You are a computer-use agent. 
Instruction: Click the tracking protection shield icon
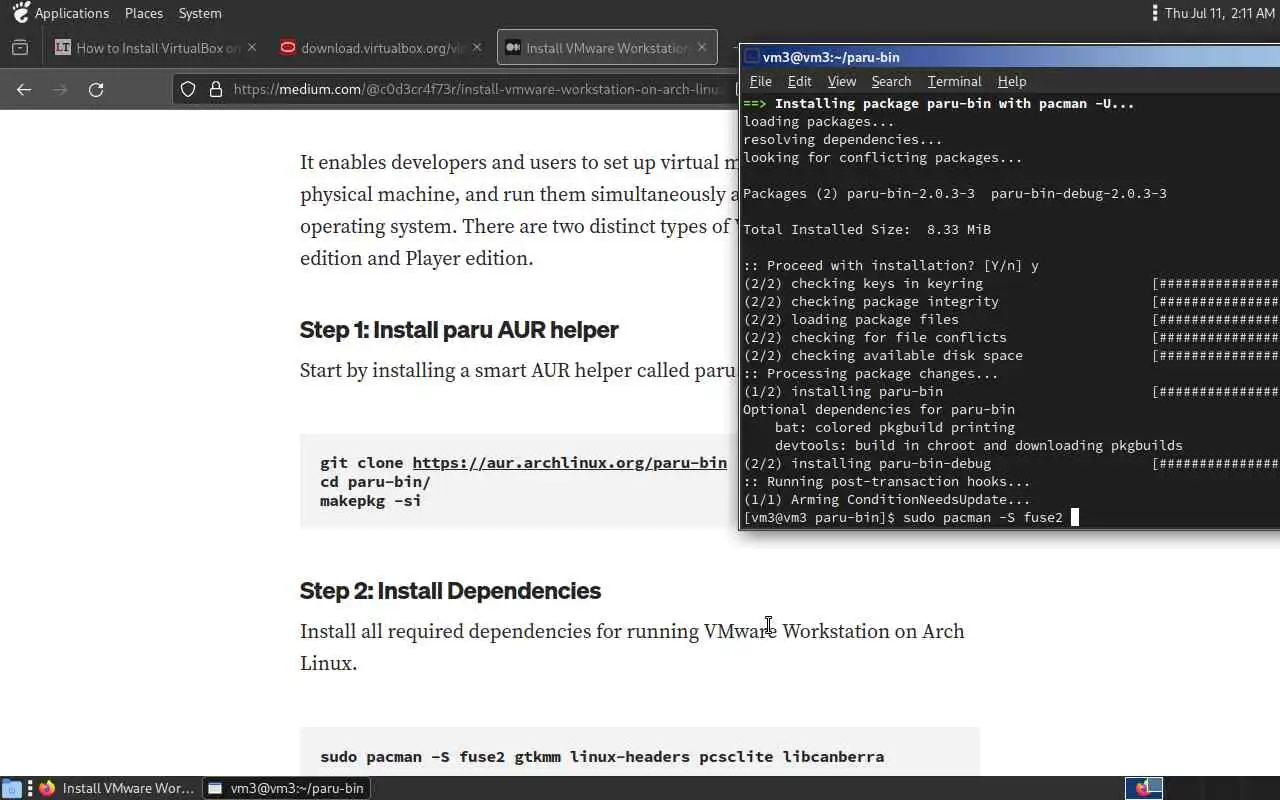pos(188,89)
